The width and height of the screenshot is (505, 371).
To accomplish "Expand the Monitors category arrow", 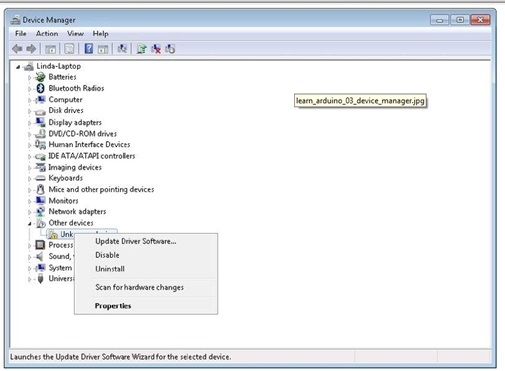I will click(29, 201).
